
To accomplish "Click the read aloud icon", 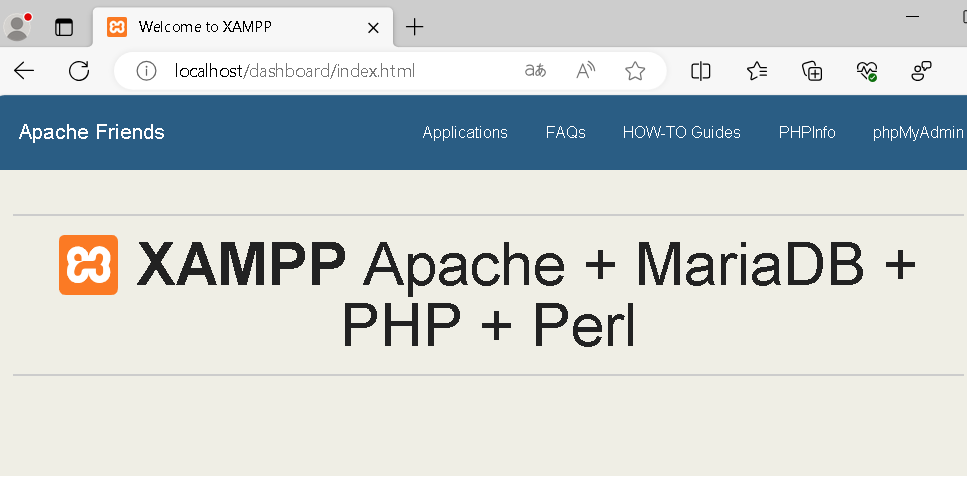I will tap(586, 71).
